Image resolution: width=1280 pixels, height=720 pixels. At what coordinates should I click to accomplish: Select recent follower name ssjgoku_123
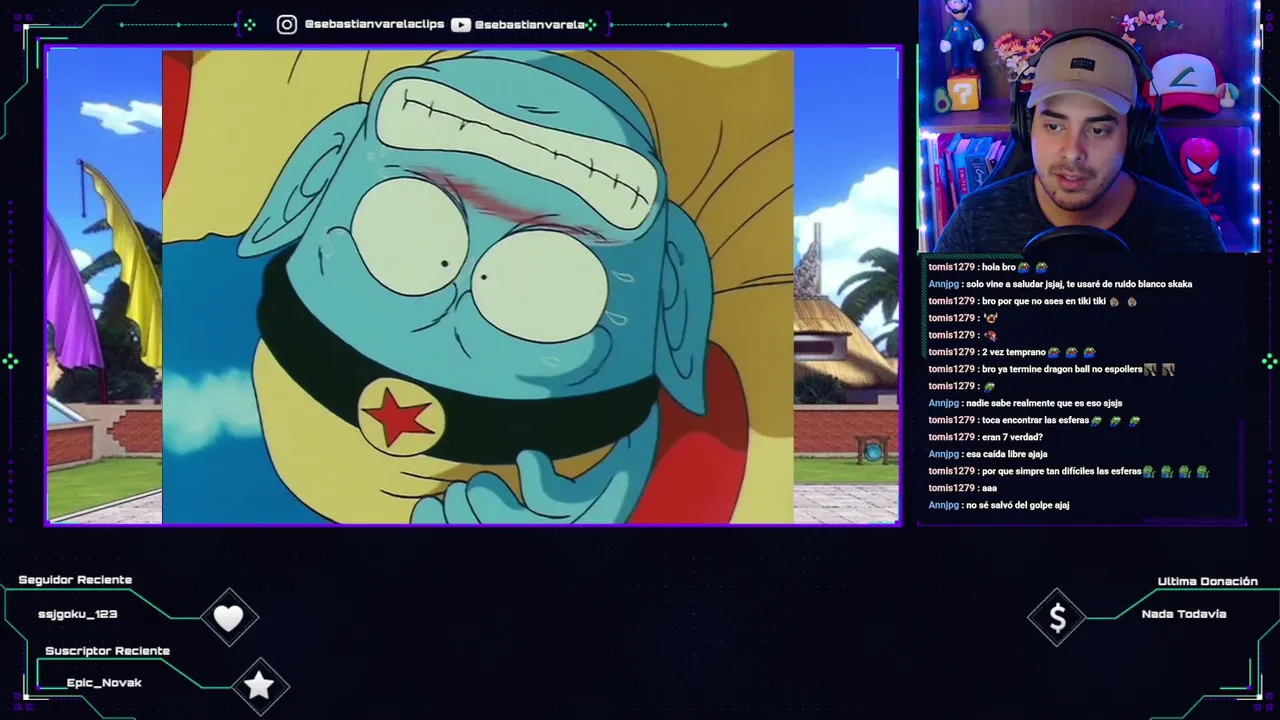[78, 614]
